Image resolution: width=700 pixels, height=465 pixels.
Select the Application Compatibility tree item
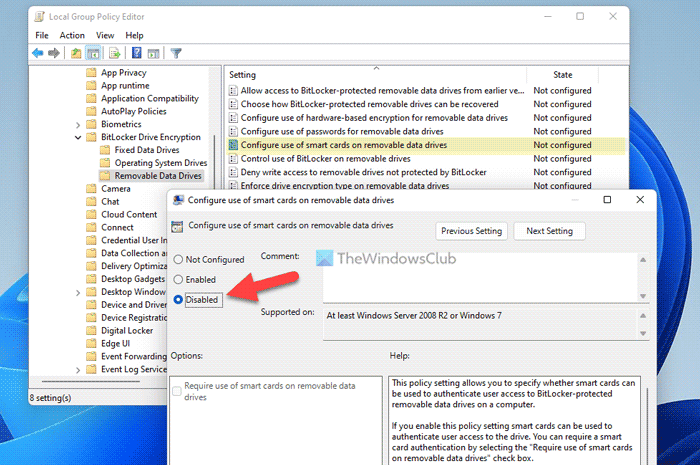[150, 99]
